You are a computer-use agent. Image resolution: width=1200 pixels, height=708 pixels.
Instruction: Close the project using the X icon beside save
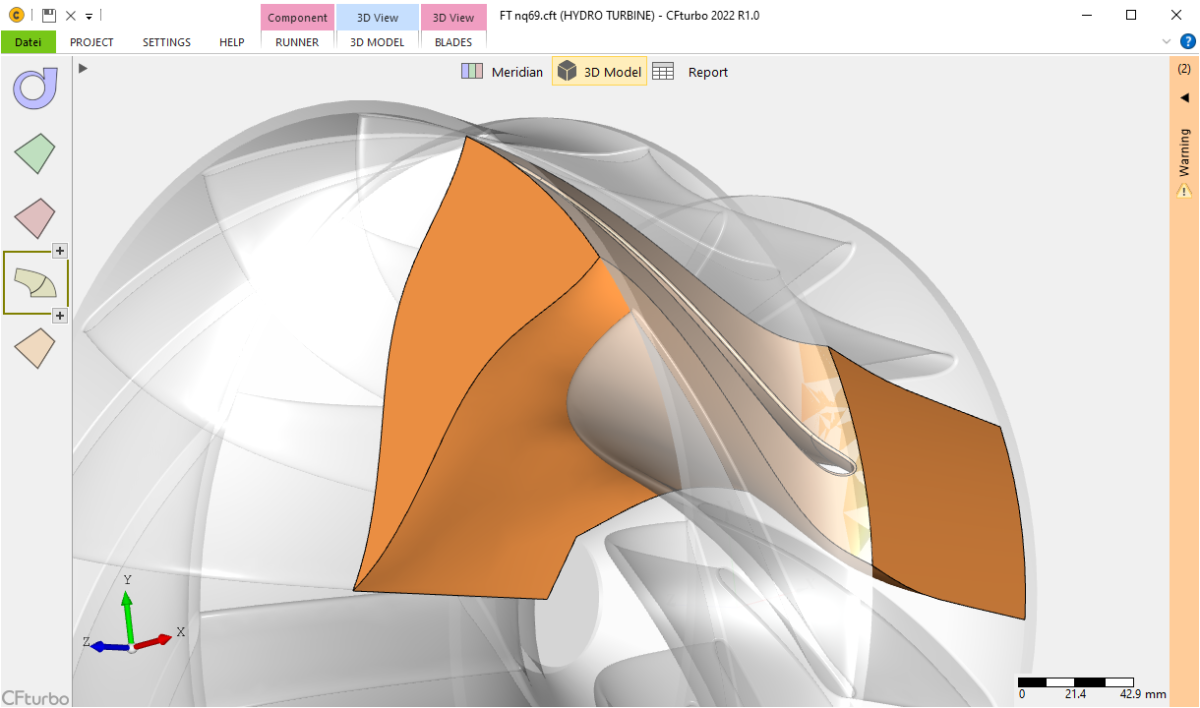click(x=70, y=16)
